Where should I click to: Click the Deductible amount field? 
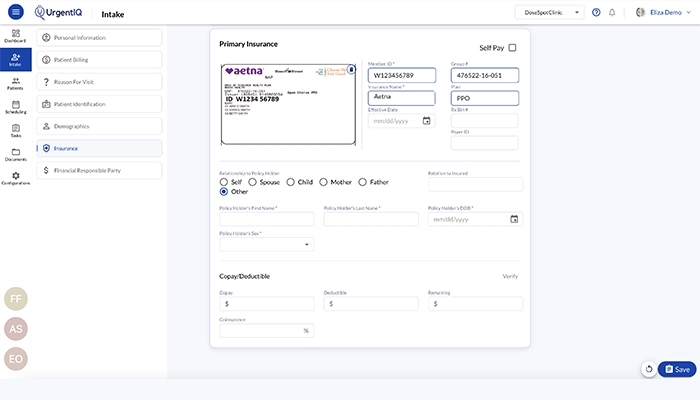pyautogui.click(x=371, y=304)
